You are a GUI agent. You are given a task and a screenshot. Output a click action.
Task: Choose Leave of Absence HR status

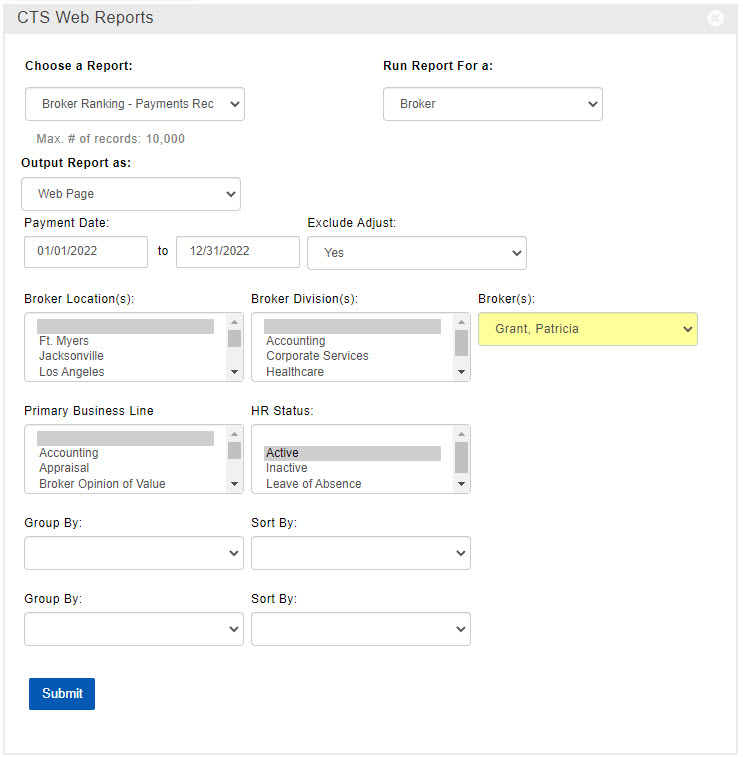tap(313, 484)
